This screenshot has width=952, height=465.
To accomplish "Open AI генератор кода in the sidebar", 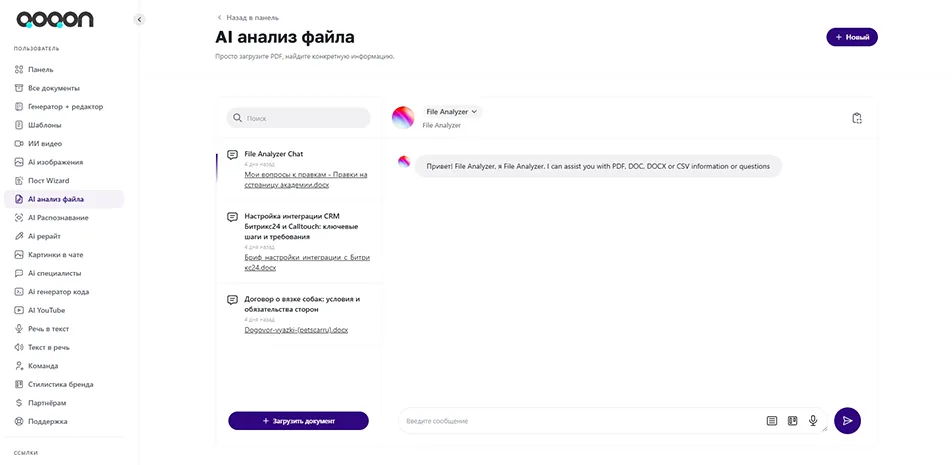I will click(x=58, y=291).
